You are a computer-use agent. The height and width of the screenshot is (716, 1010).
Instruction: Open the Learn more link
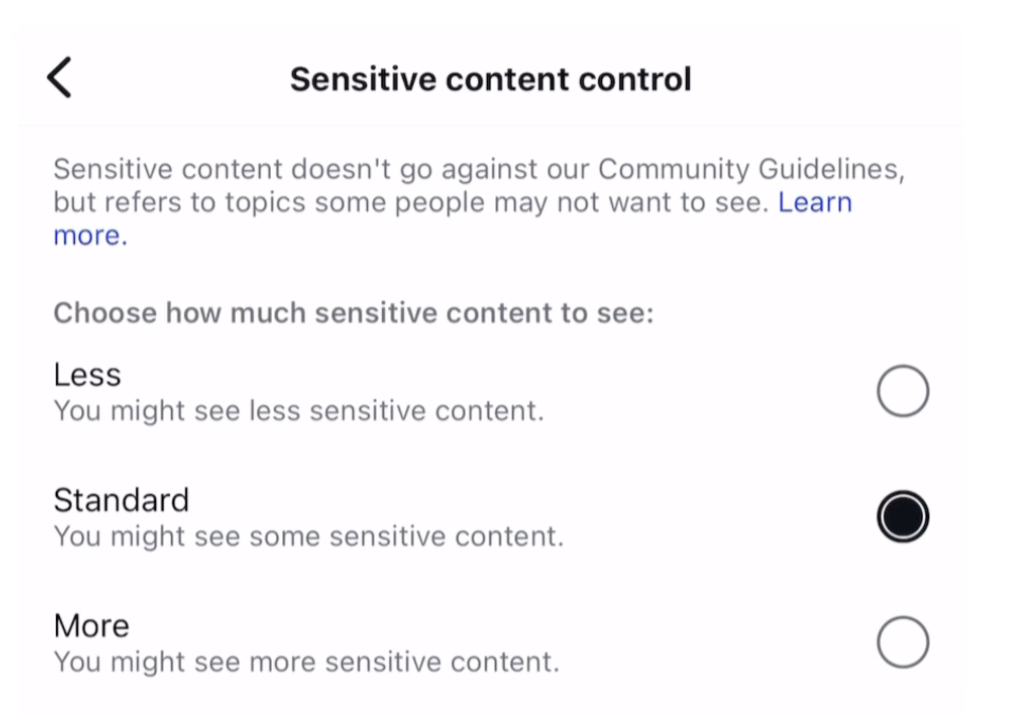pyautogui.click(x=814, y=203)
